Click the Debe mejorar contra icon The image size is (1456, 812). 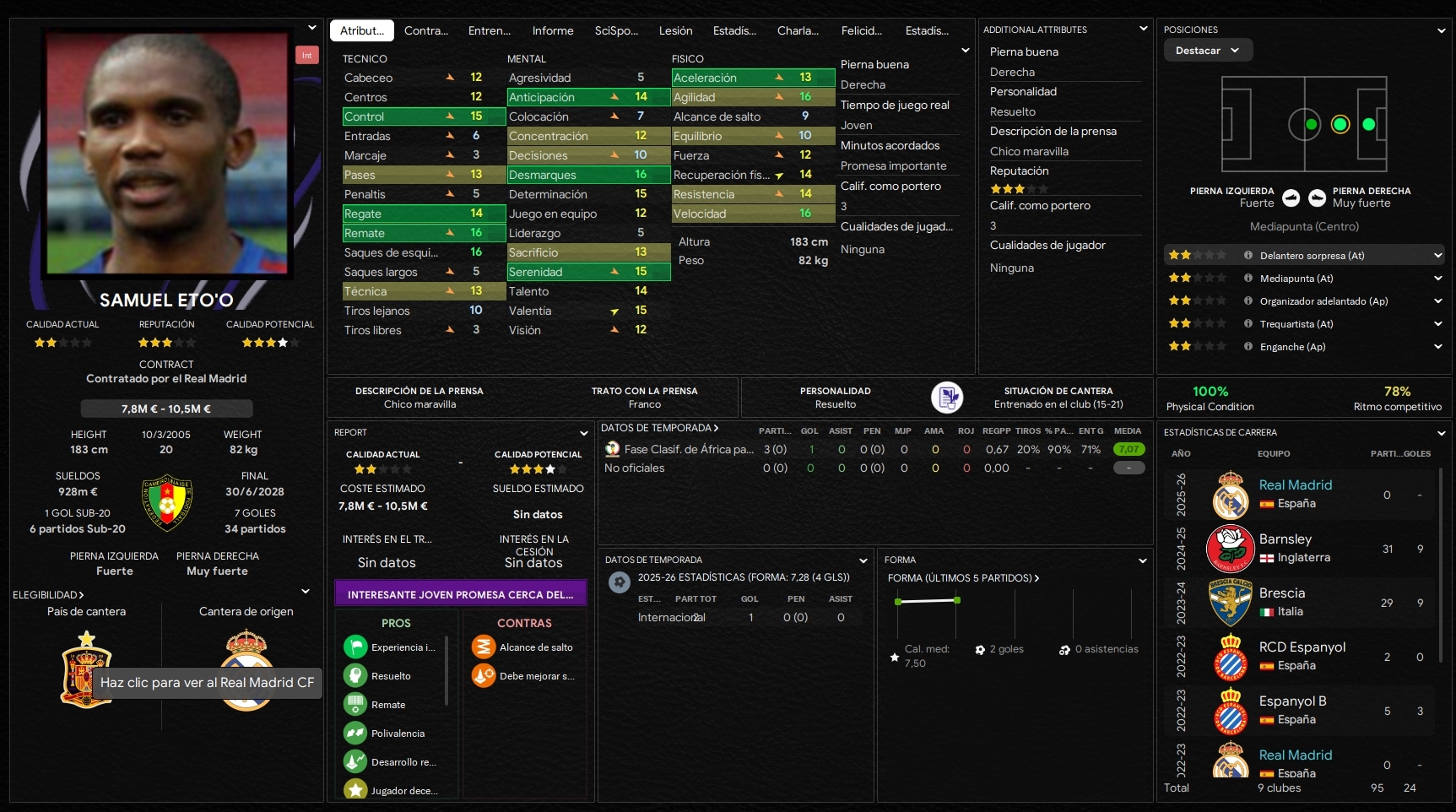tap(483, 676)
